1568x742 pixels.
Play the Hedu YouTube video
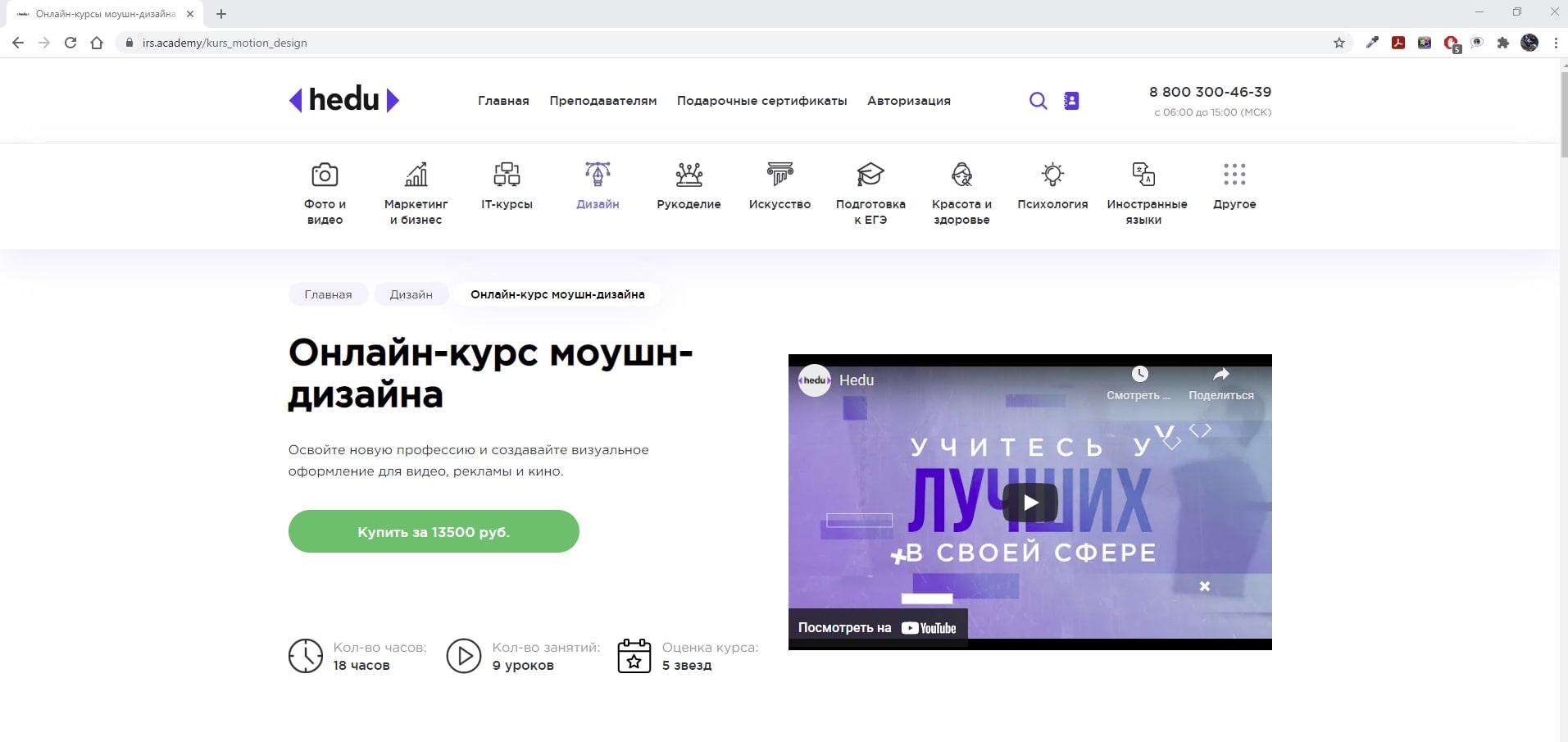coord(1030,503)
